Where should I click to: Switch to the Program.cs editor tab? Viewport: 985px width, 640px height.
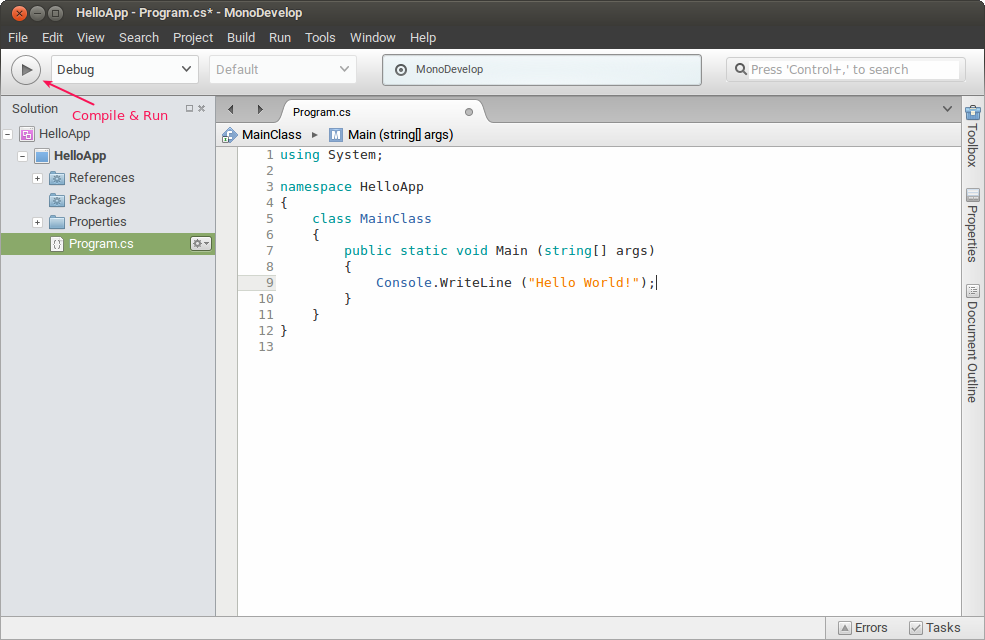click(x=323, y=110)
